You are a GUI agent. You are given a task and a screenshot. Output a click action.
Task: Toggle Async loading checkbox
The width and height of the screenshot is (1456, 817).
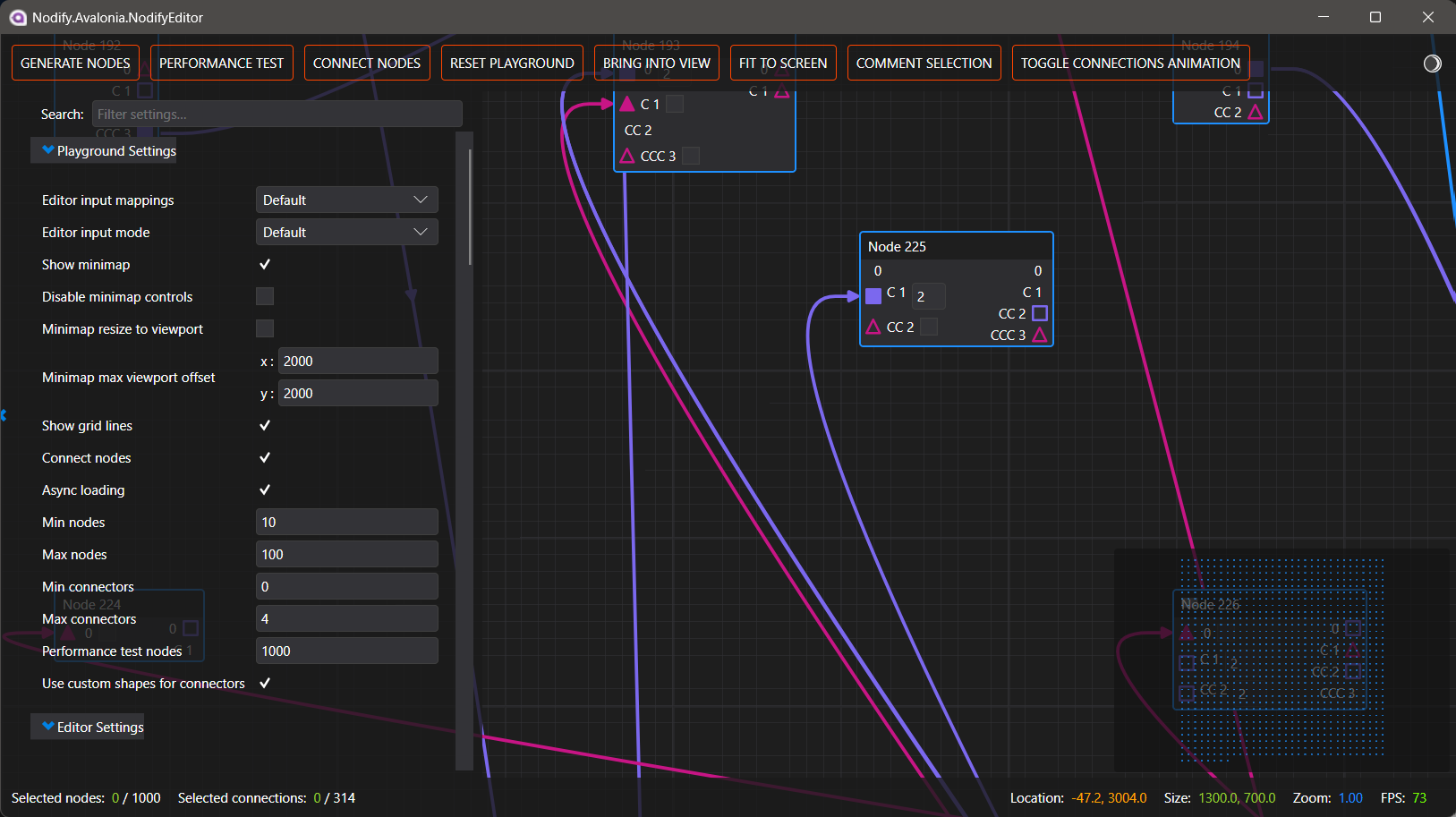pos(265,489)
